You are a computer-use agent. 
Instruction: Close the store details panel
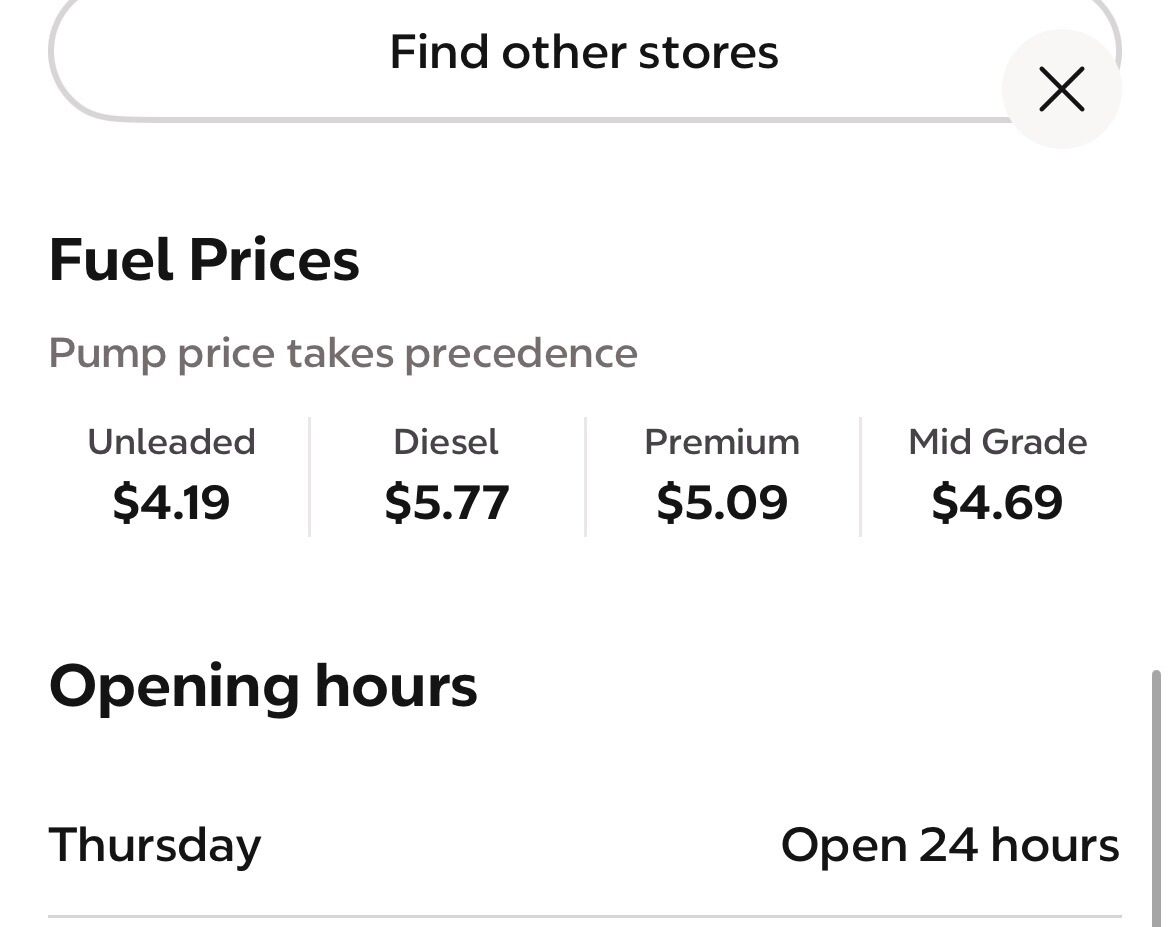click(1061, 90)
